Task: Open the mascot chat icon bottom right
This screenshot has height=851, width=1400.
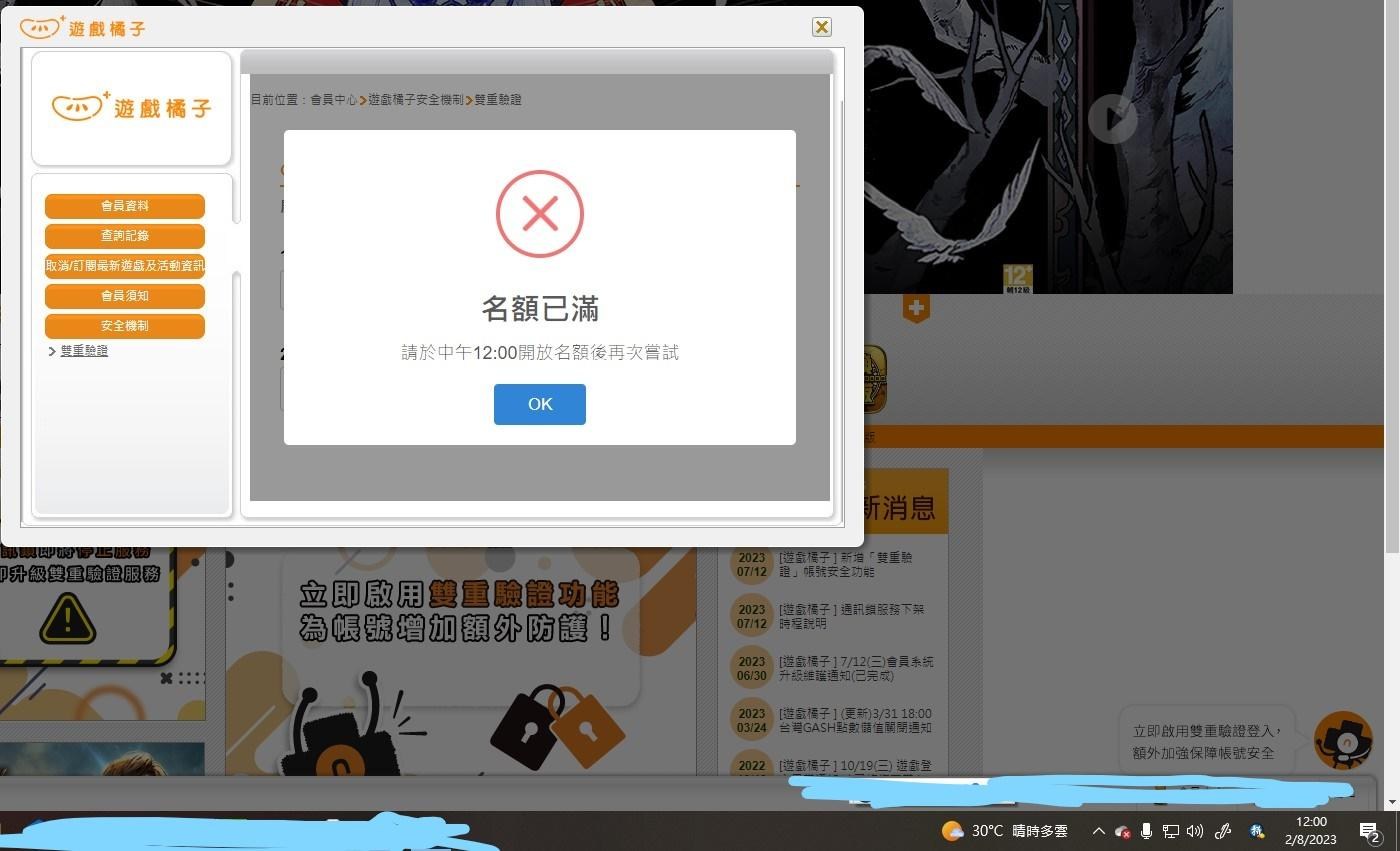Action: click(1345, 740)
